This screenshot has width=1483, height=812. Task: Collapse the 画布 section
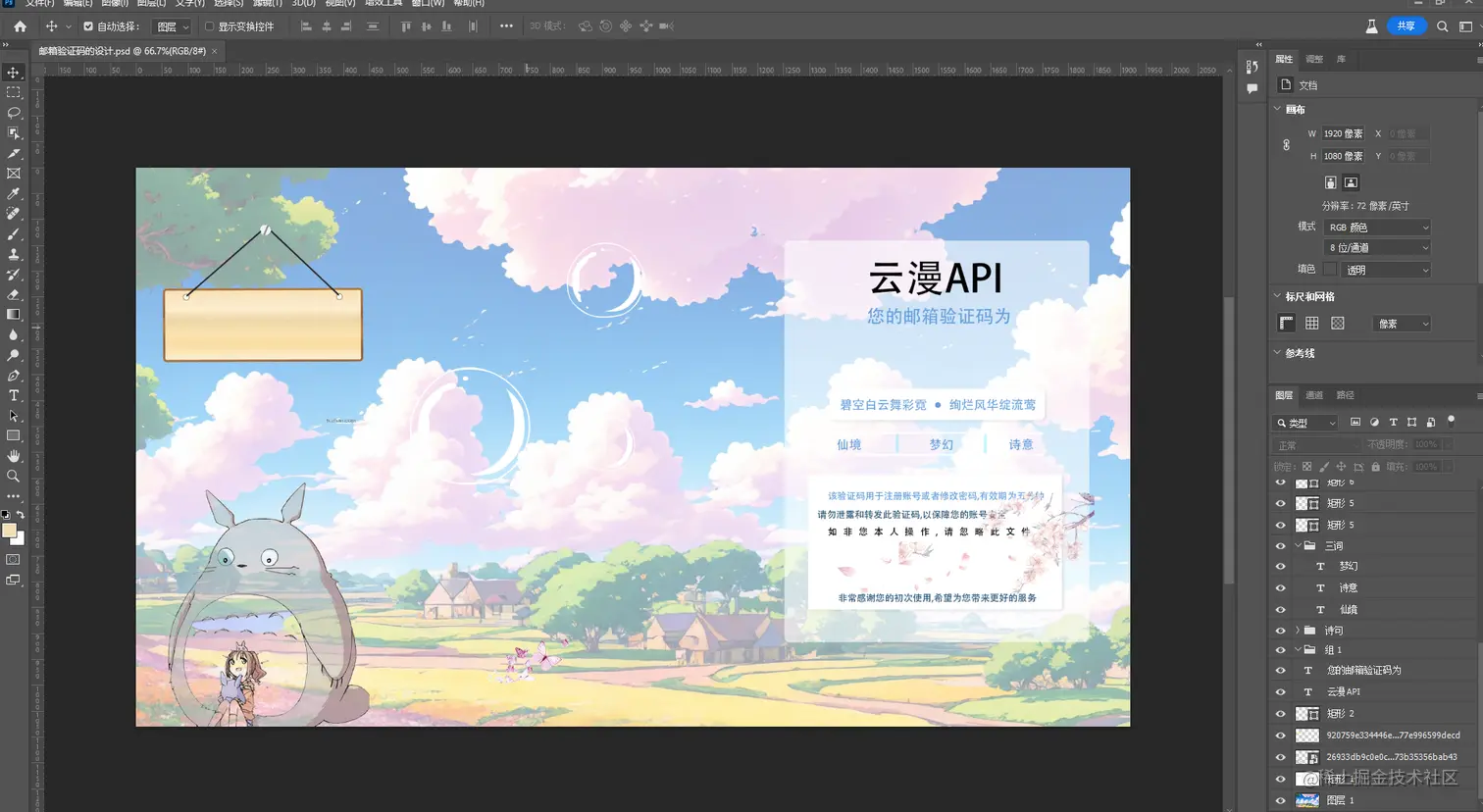[x=1277, y=109]
